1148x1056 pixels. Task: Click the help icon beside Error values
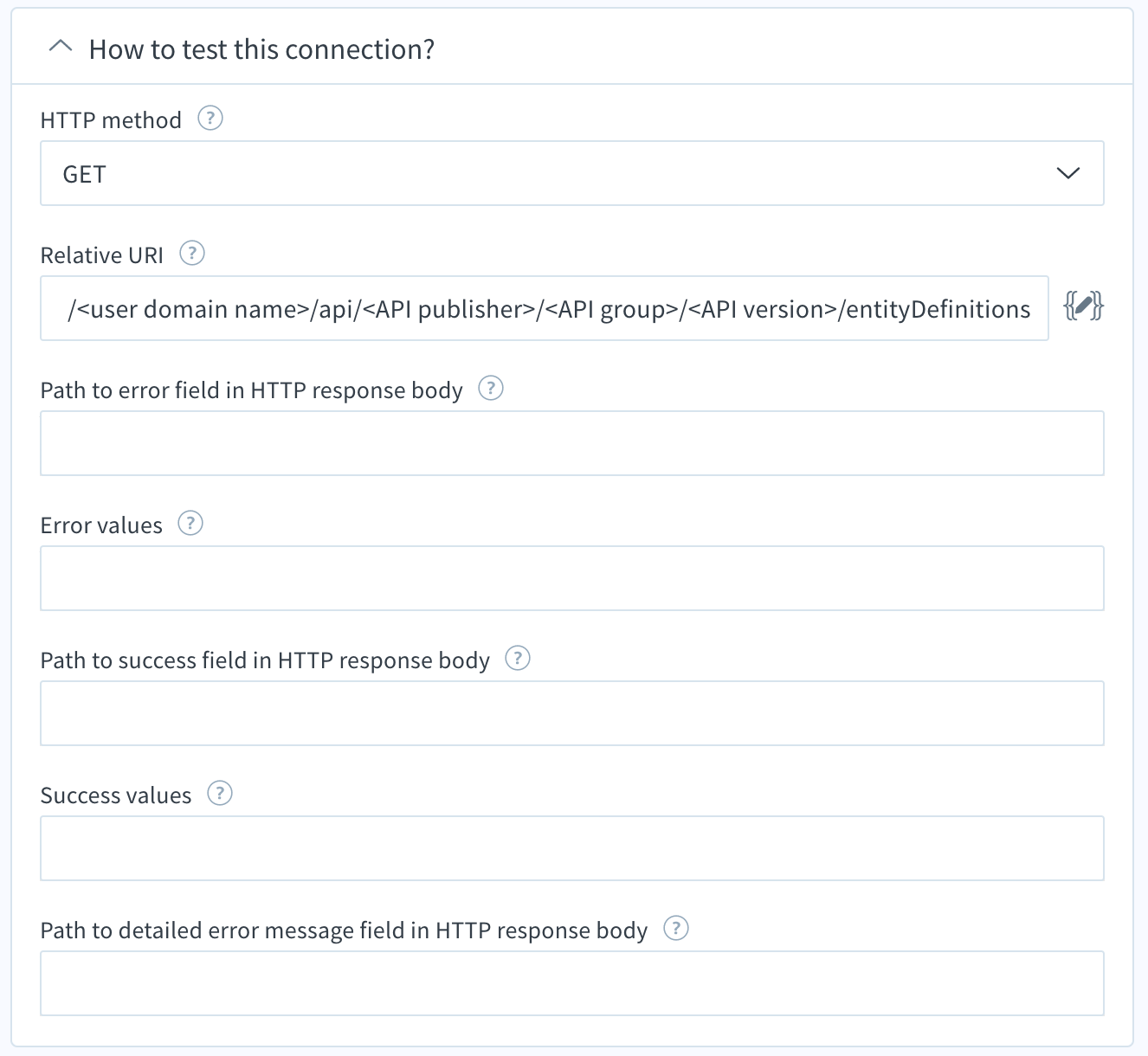pyautogui.click(x=190, y=523)
